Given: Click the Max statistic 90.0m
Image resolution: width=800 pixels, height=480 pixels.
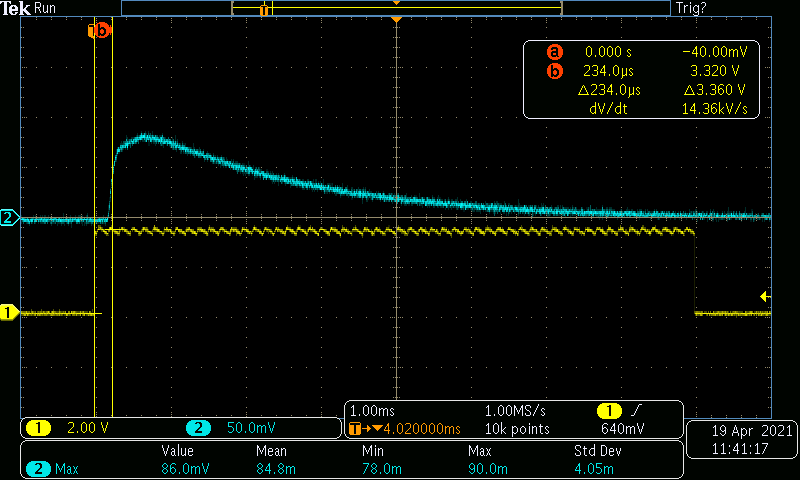Looking at the screenshot, I should 488,468.
